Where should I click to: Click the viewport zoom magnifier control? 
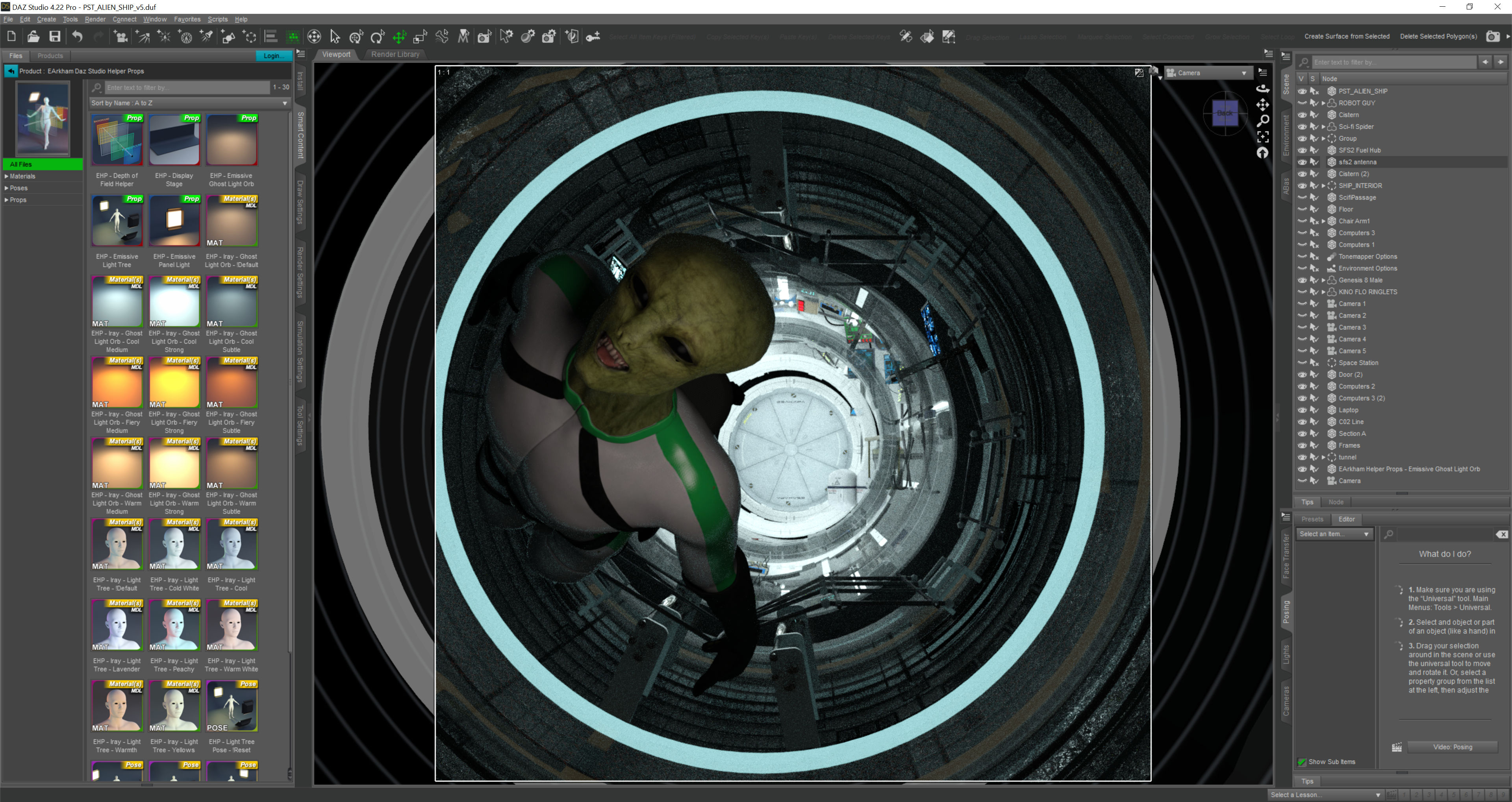[x=1262, y=121]
